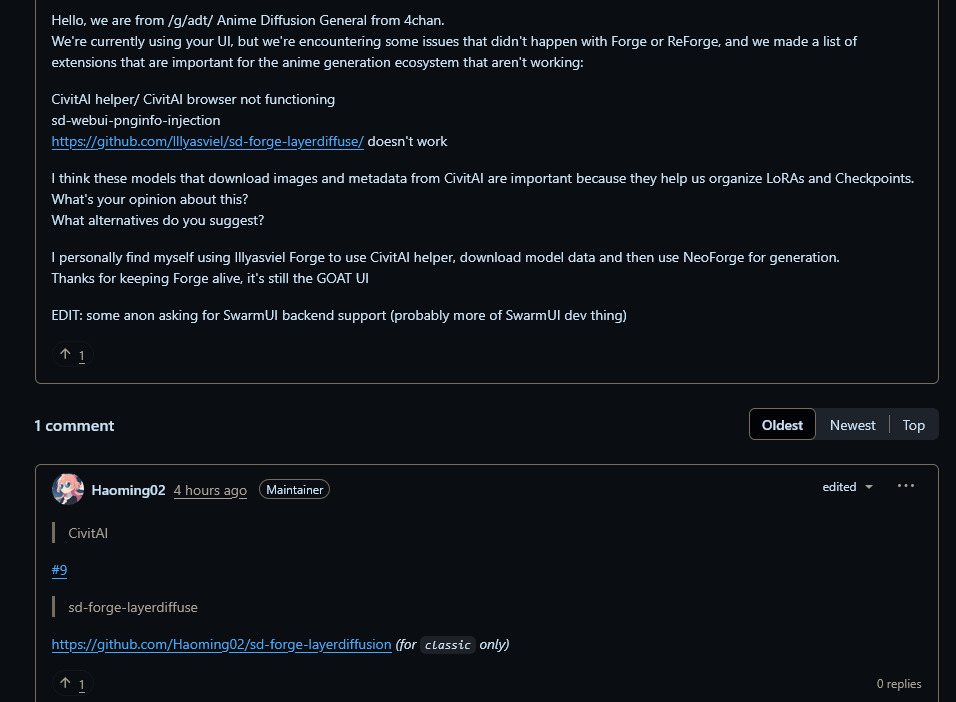Sort comments by Top
This screenshot has width=956, height=702.
913,425
